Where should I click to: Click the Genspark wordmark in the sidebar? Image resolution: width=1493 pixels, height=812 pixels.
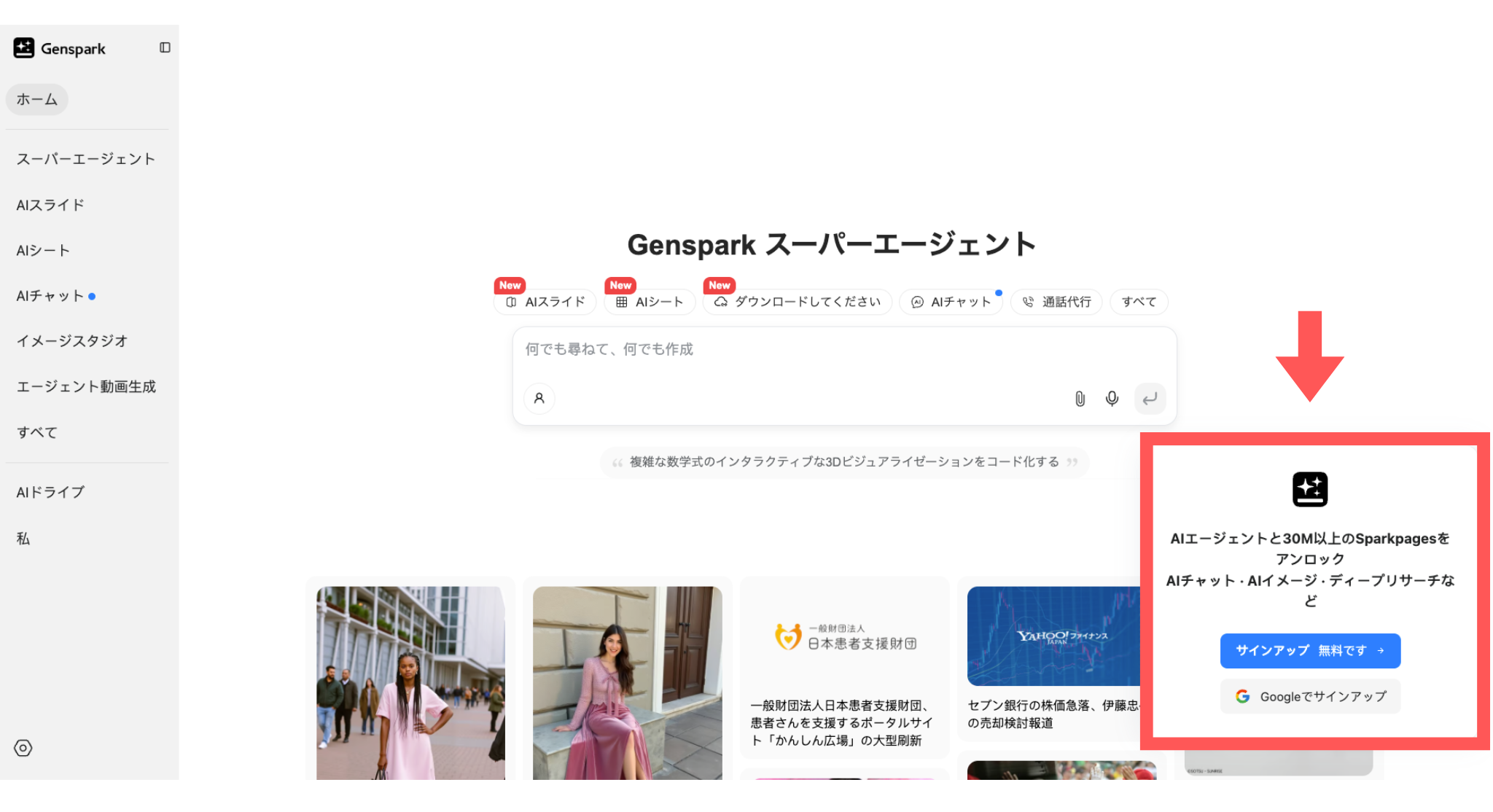pyautogui.click(x=73, y=49)
